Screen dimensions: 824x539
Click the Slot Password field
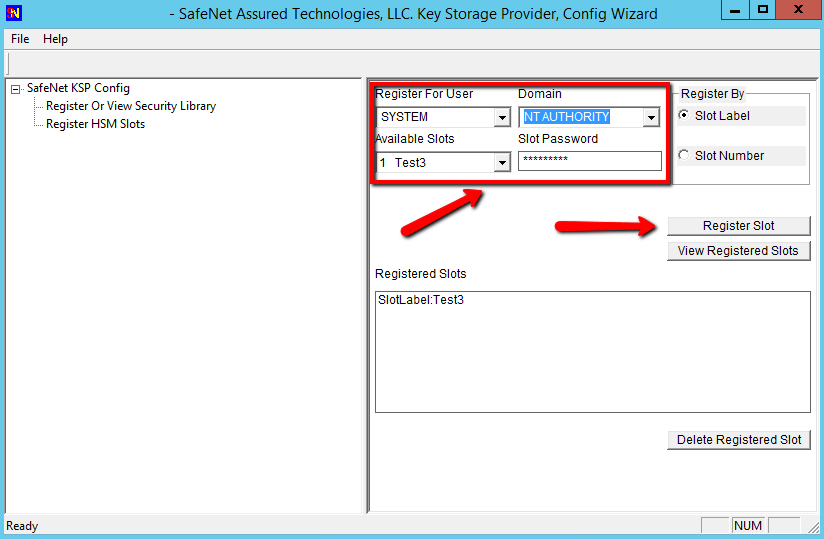click(589, 161)
